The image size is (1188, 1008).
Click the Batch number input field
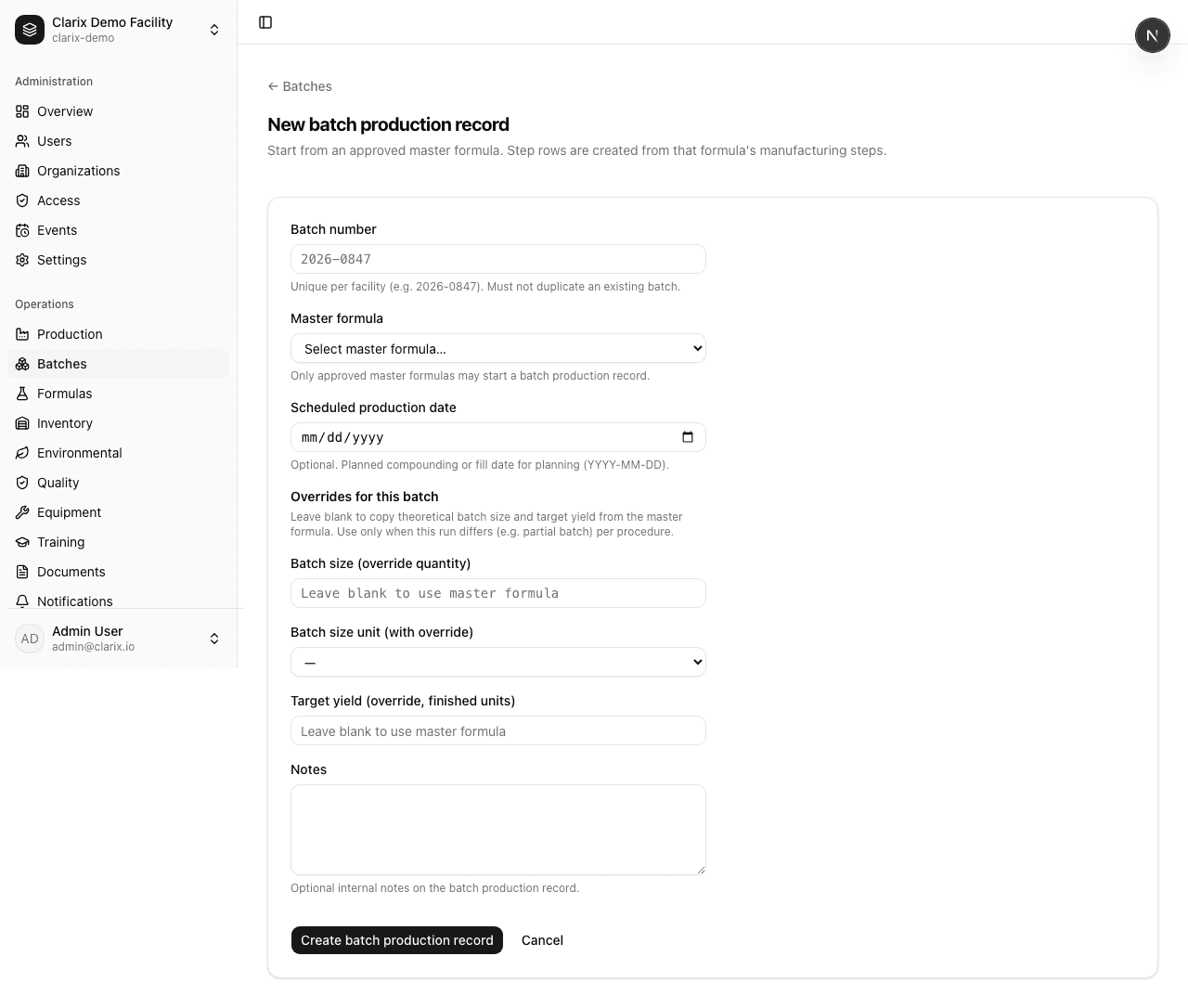[x=498, y=259]
